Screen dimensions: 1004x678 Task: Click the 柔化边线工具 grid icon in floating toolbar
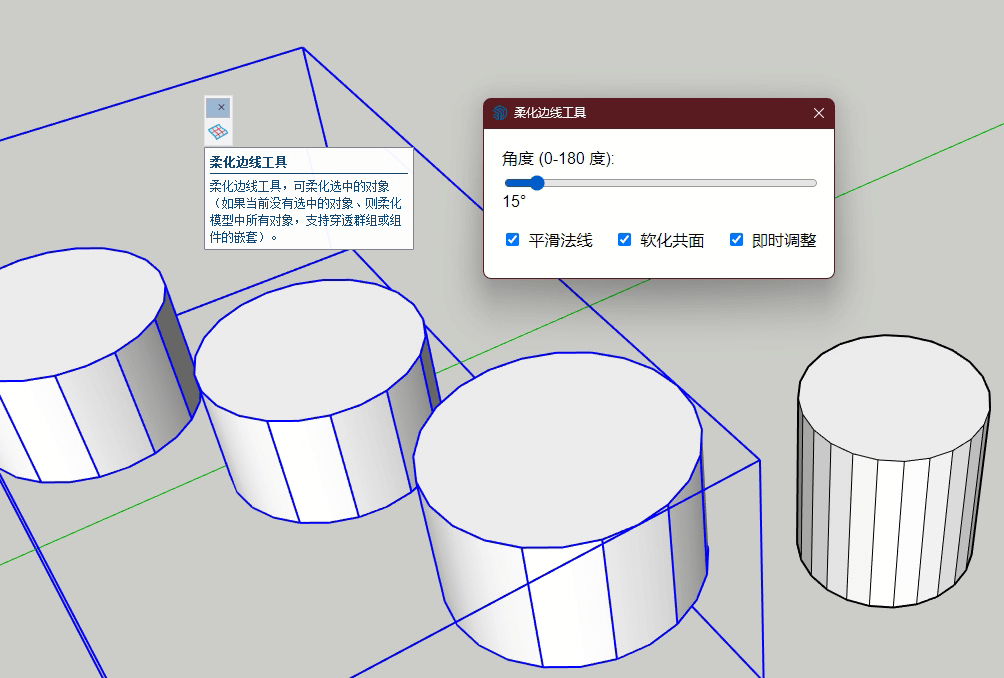[218, 131]
